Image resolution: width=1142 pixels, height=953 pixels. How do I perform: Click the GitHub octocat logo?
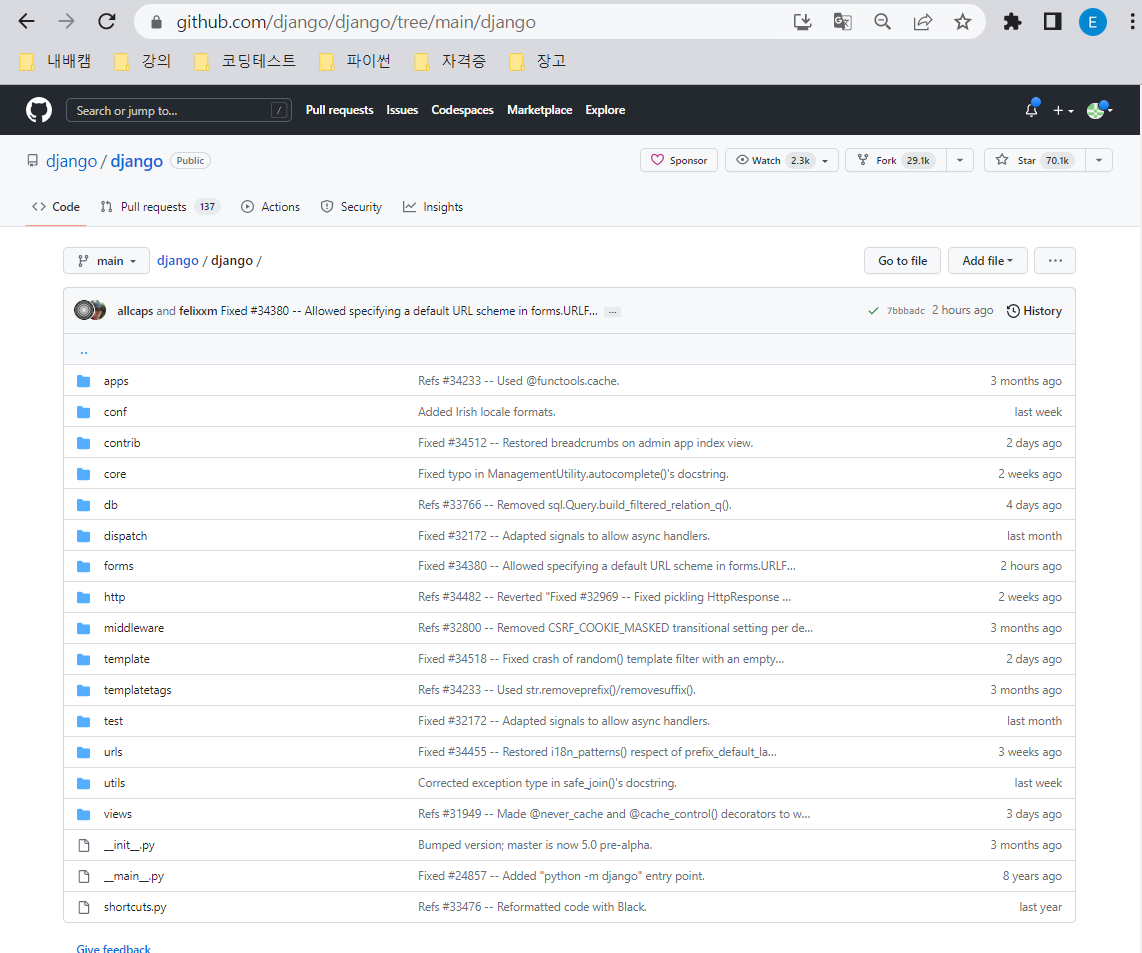(x=39, y=110)
